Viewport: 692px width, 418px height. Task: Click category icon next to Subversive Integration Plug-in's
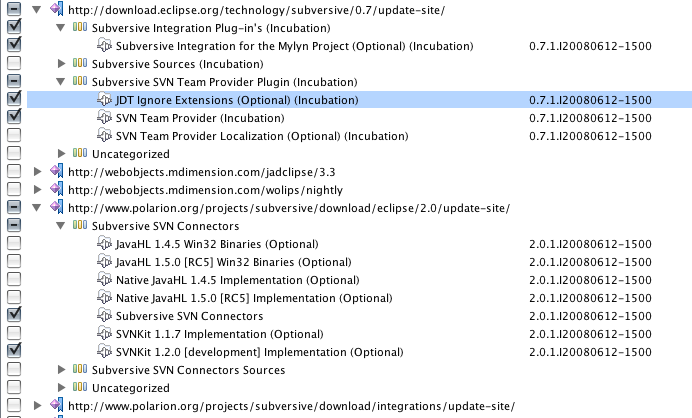pos(80,27)
